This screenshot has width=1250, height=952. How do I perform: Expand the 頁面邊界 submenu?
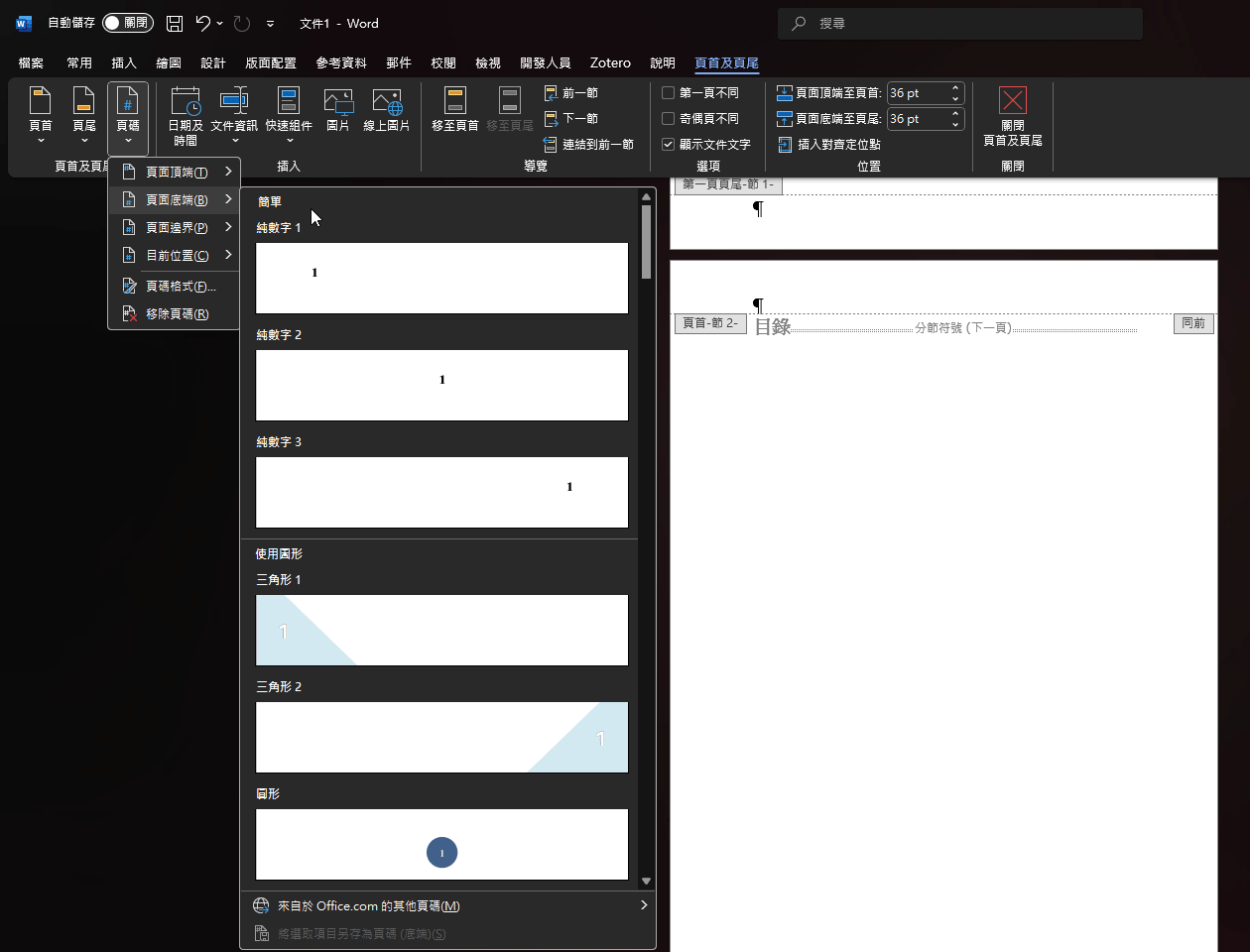tap(175, 227)
